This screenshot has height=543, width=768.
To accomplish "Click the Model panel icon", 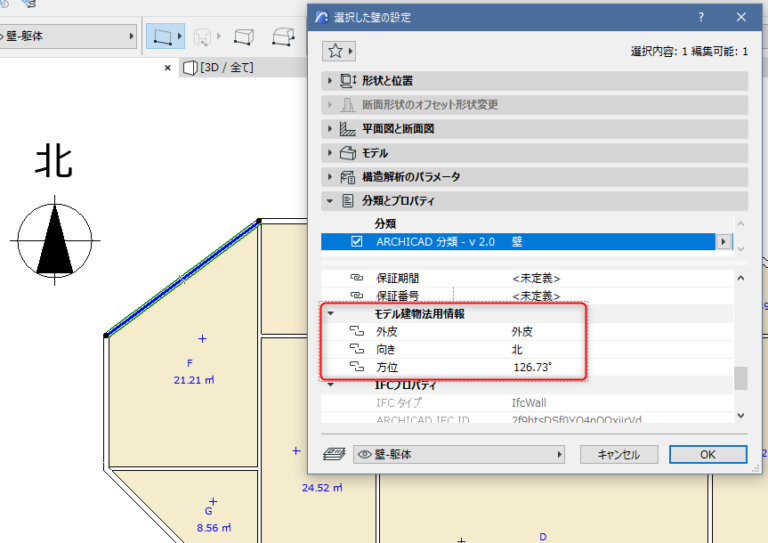I will click(348, 153).
